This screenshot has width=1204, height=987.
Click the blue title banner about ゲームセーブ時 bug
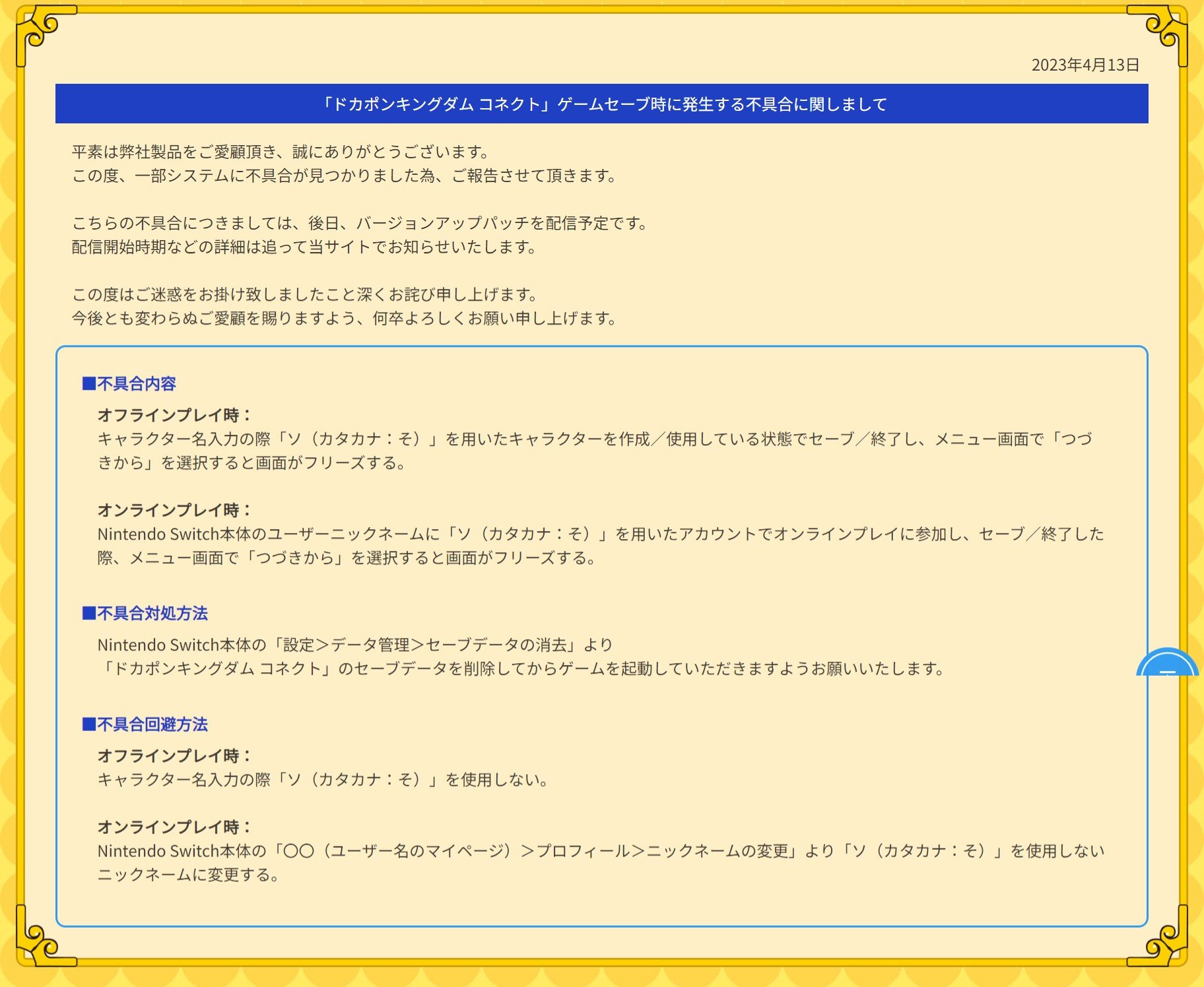pos(601,104)
